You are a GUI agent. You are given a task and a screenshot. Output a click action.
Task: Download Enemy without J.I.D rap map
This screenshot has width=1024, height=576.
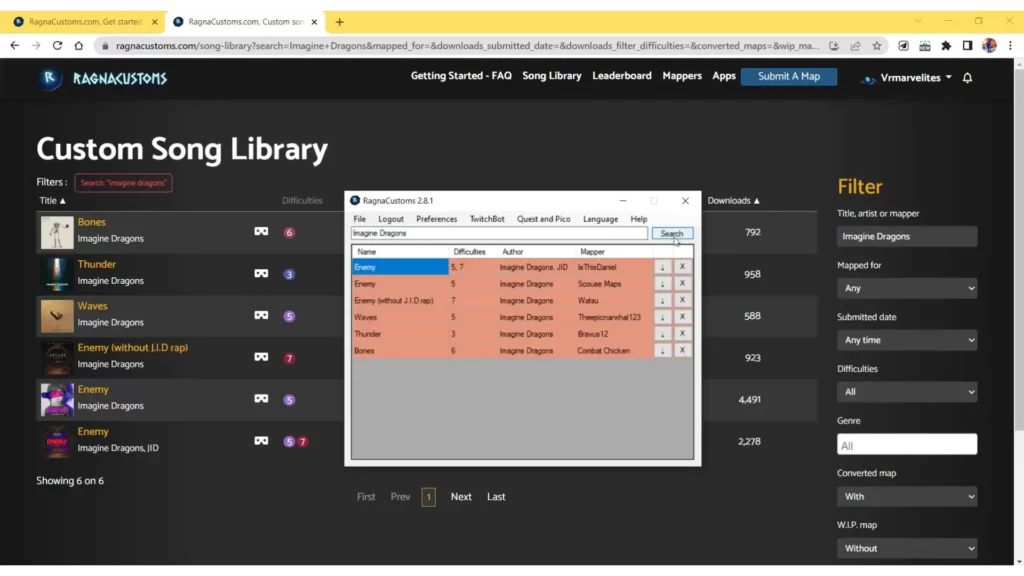662,300
